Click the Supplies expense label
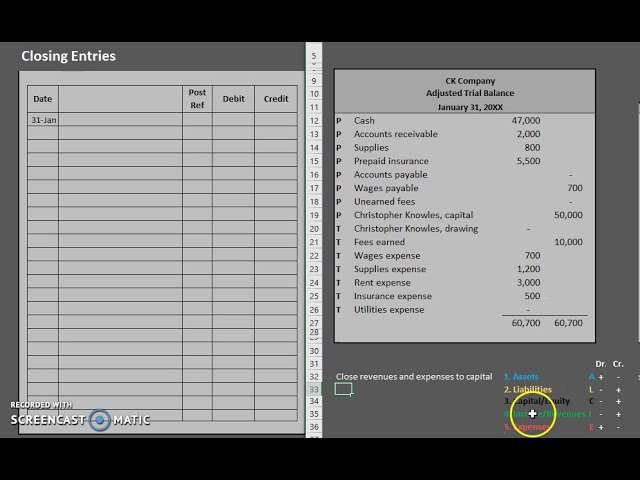 (x=390, y=269)
